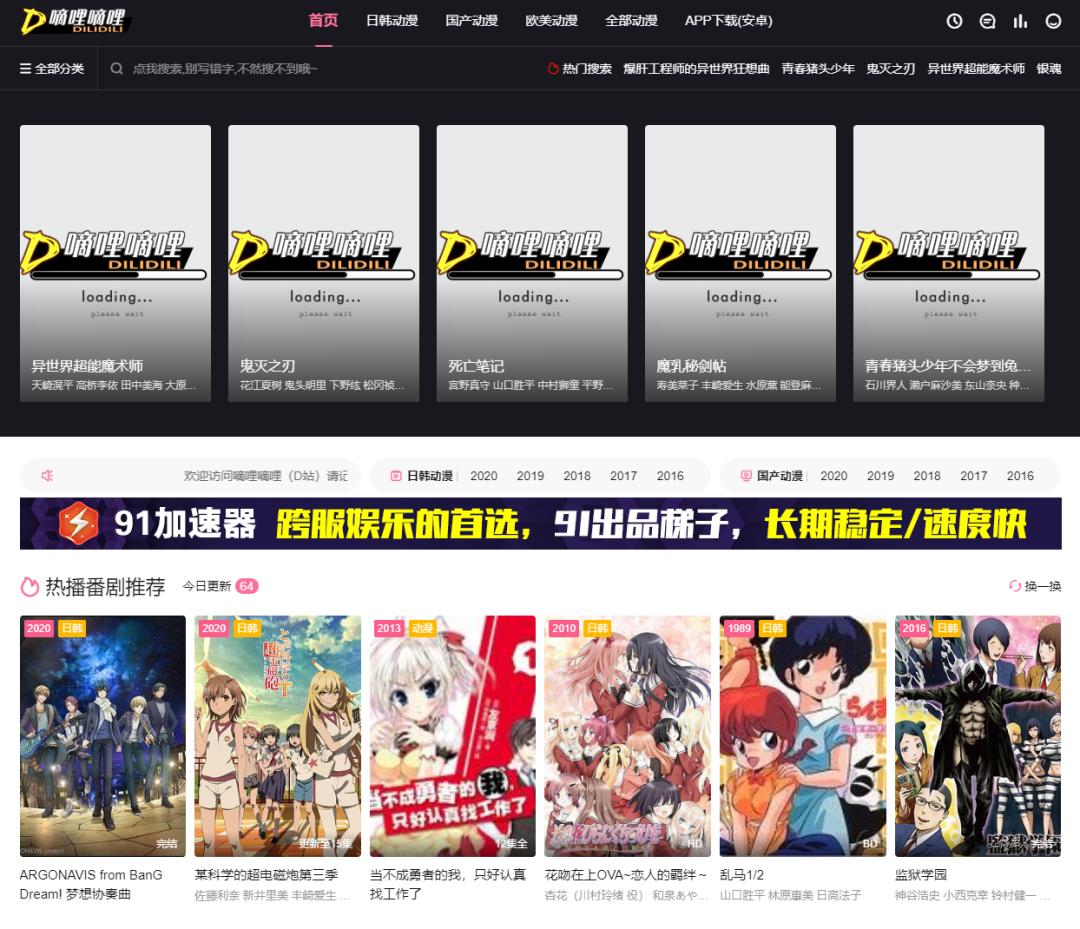Click the 换一换 refresh icon
This screenshot has width=1080, height=929.
(1015, 586)
